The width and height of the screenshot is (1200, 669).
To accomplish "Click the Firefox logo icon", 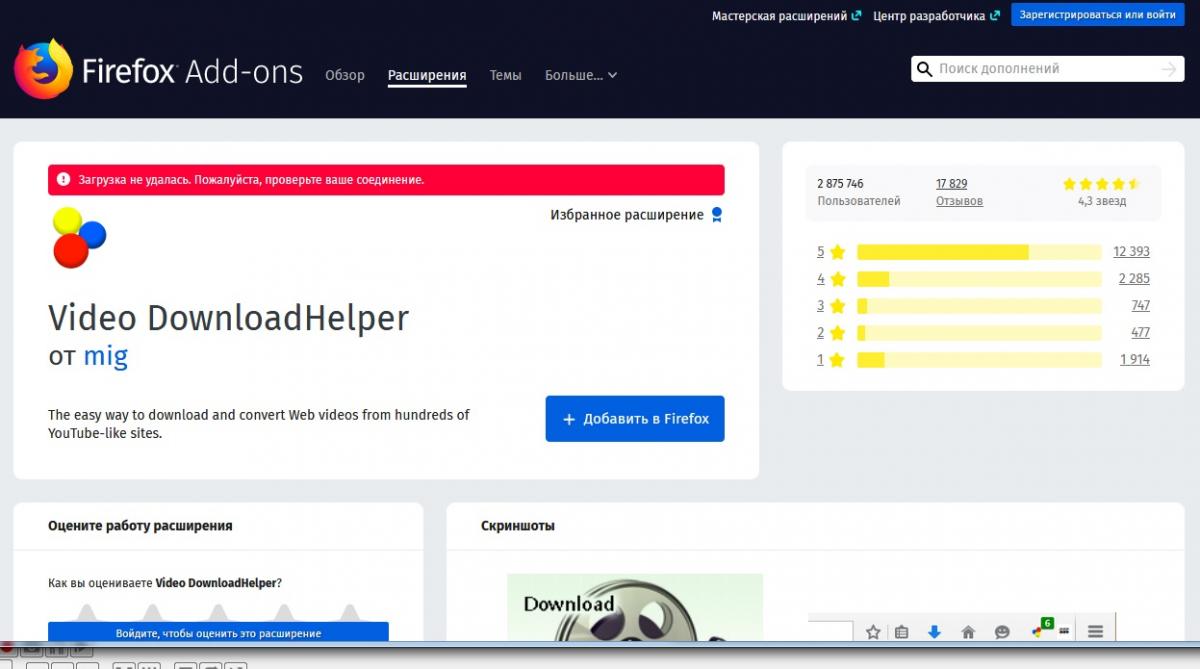I will pyautogui.click(x=43, y=68).
